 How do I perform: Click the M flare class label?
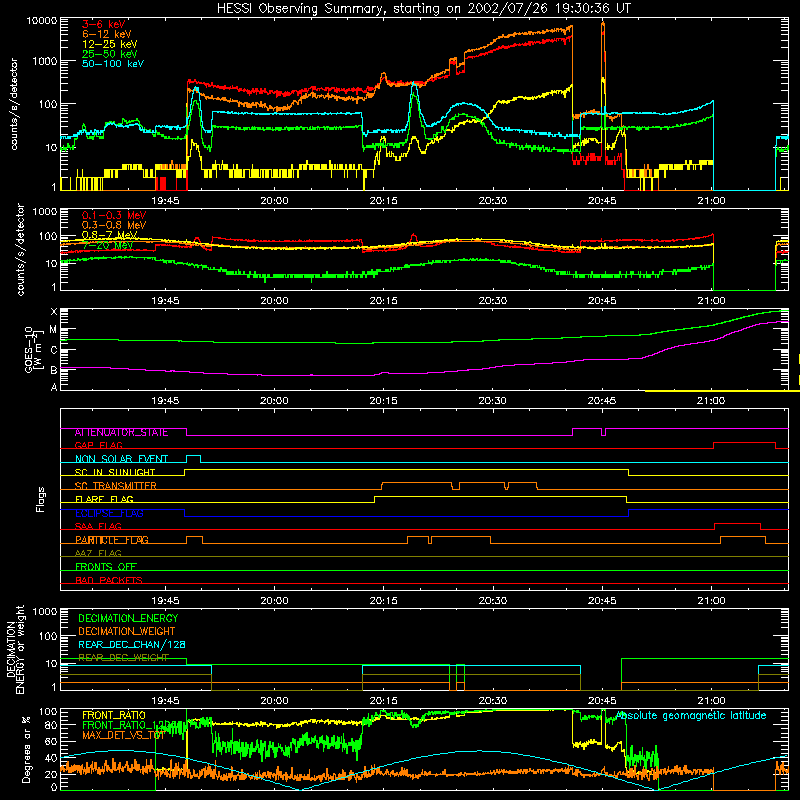[x=53, y=330]
